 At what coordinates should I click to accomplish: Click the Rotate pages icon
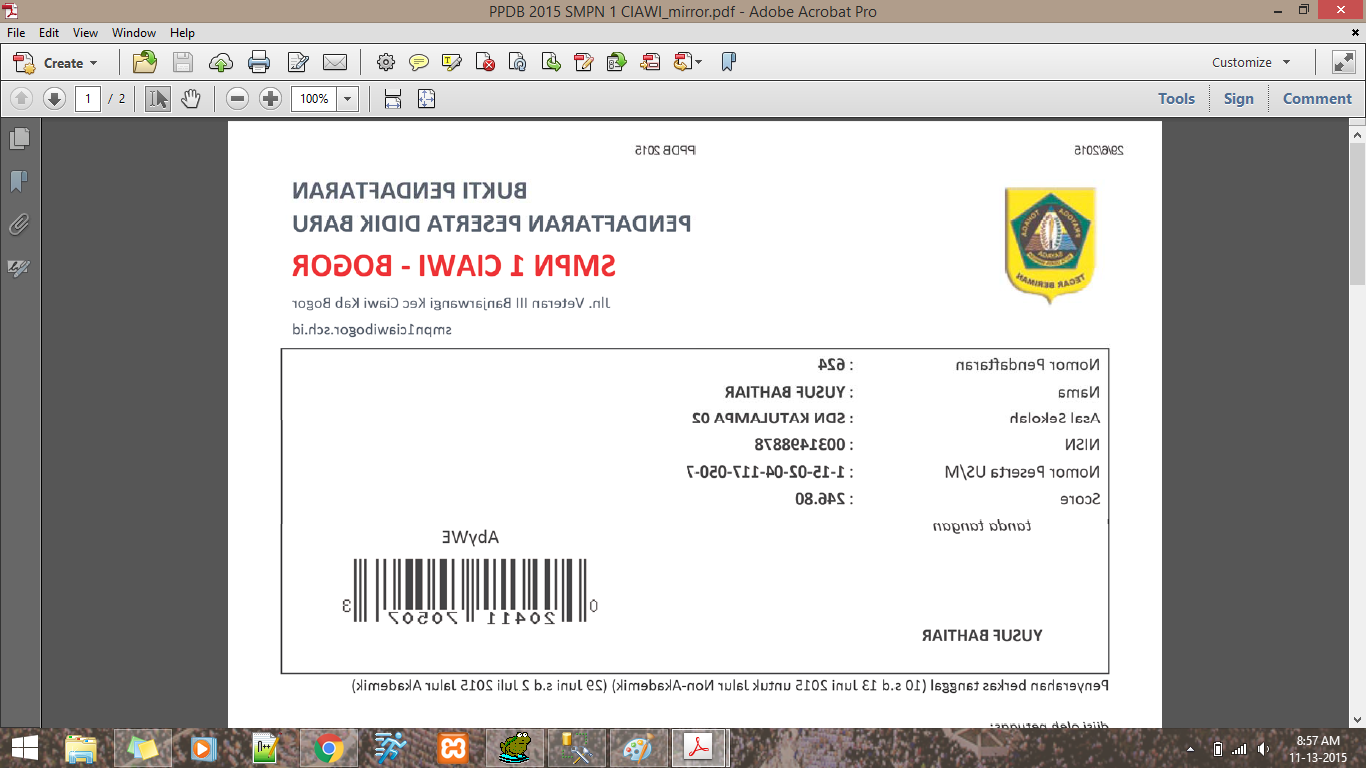point(518,62)
